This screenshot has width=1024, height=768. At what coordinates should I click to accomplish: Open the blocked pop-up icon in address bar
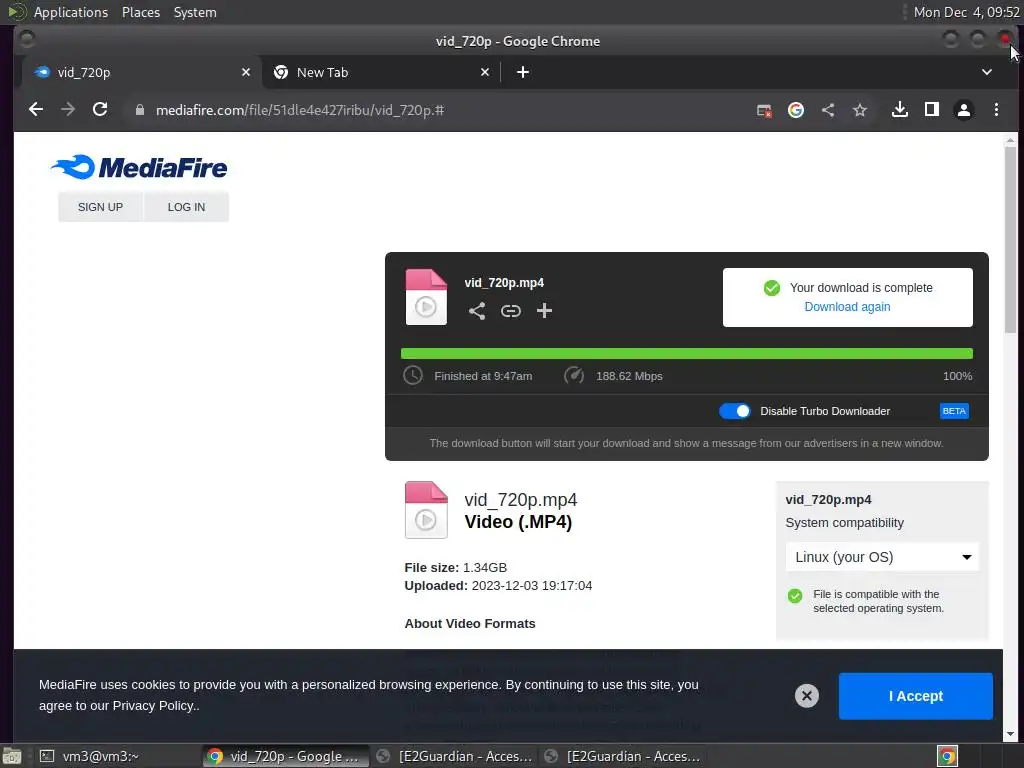pyautogui.click(x=764, y=110)
